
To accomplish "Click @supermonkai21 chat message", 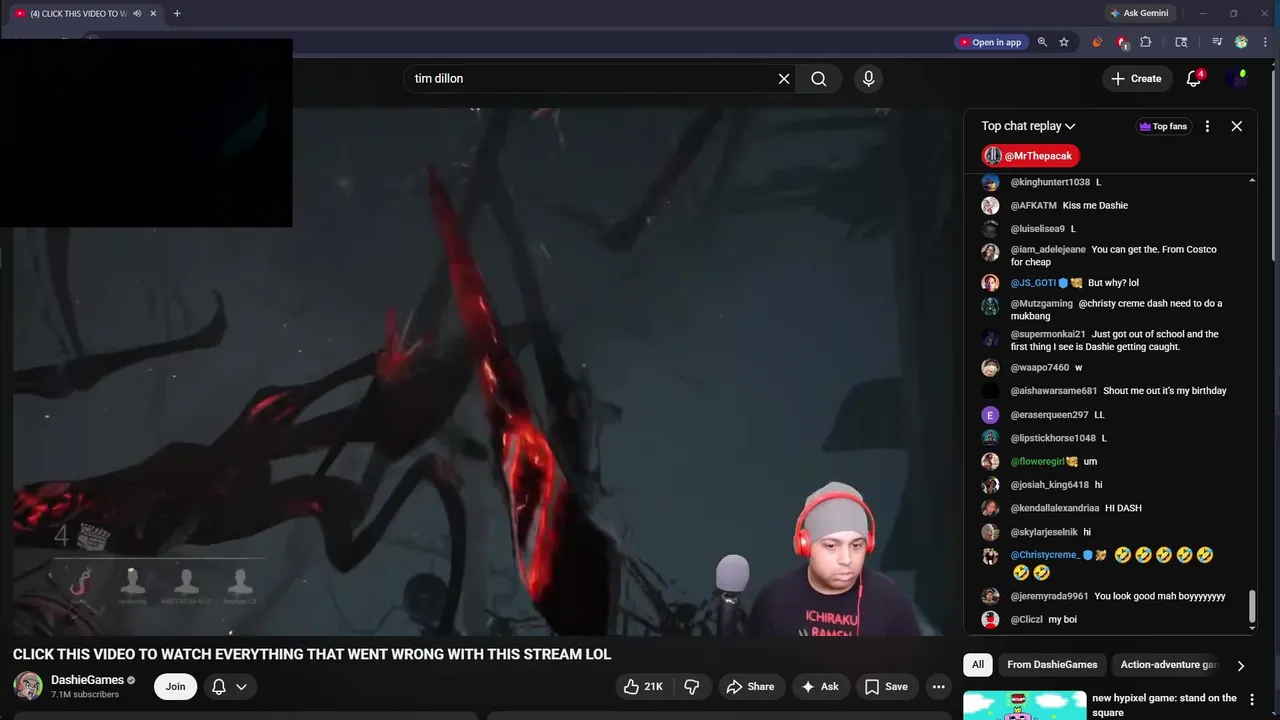I will (x=1114, y=340).
